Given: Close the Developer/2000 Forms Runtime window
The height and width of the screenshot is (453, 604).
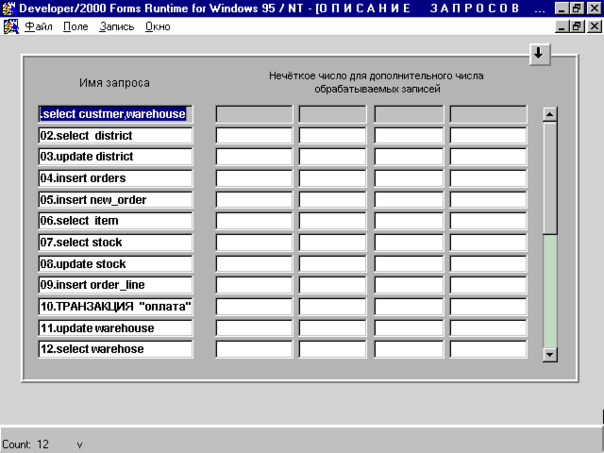Looking at the screenshot, I should coord(594,8).
